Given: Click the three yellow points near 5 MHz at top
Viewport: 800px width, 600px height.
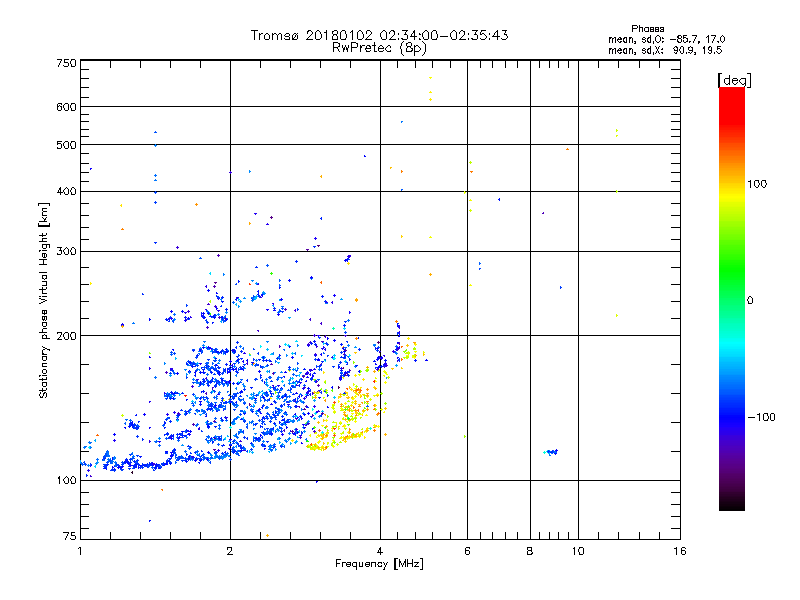Looking at the screenshot, I should (431, 89).
